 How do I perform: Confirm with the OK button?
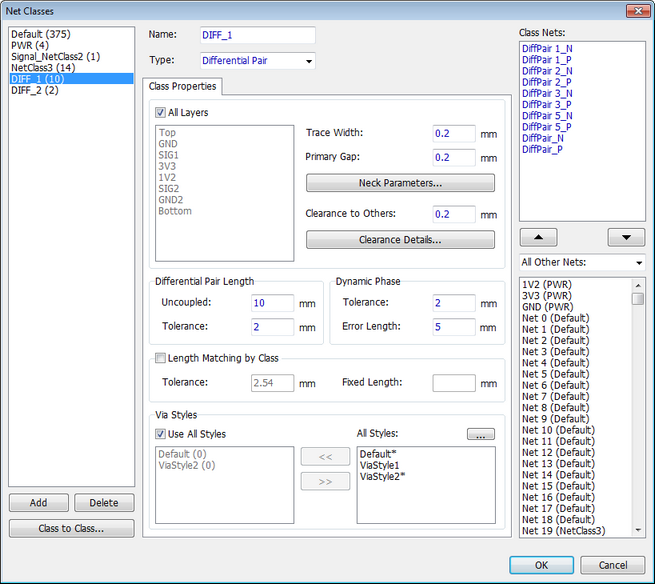(x=541, y=565)
